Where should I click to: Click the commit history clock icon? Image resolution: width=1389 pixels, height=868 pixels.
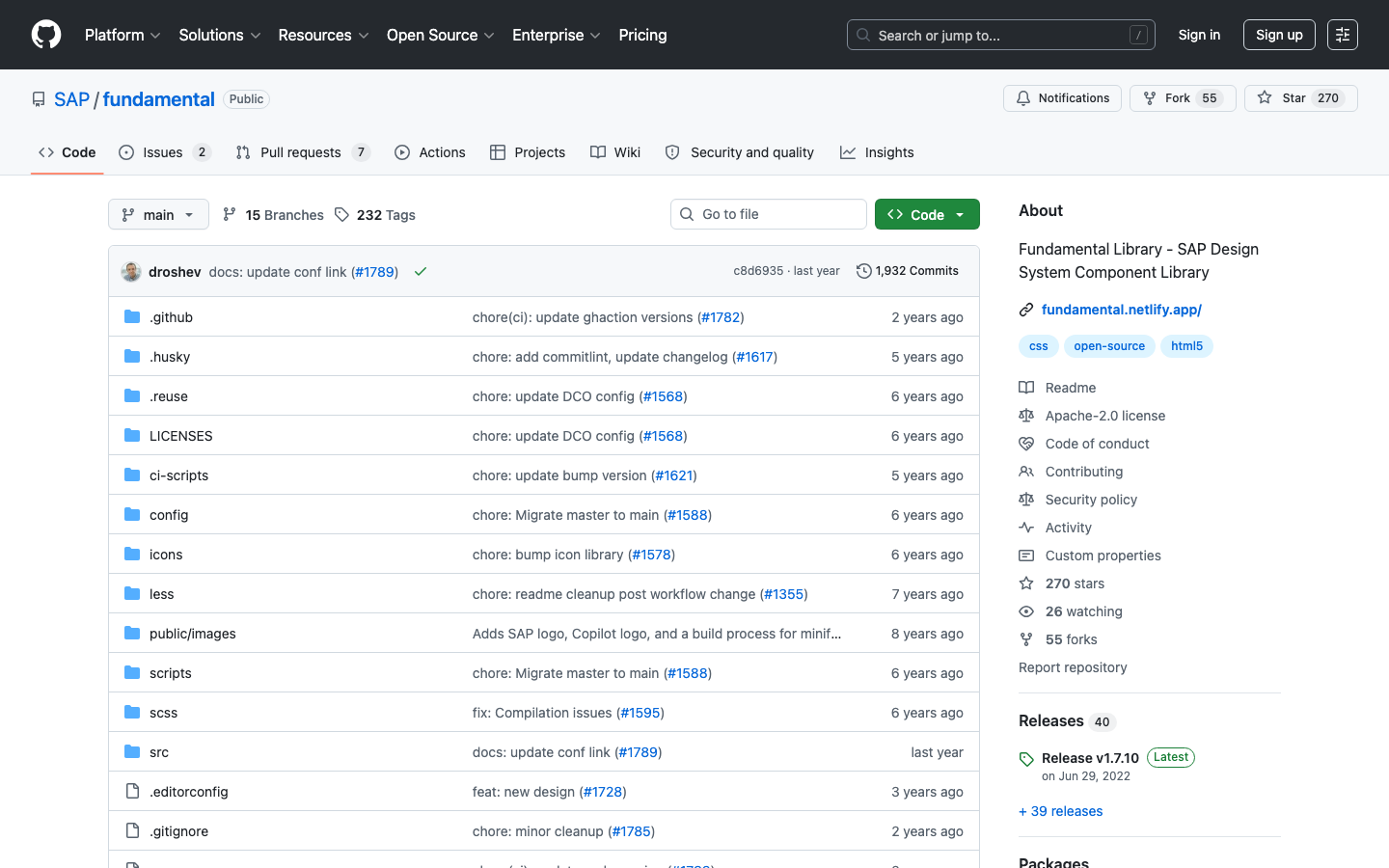coord(864,271)
